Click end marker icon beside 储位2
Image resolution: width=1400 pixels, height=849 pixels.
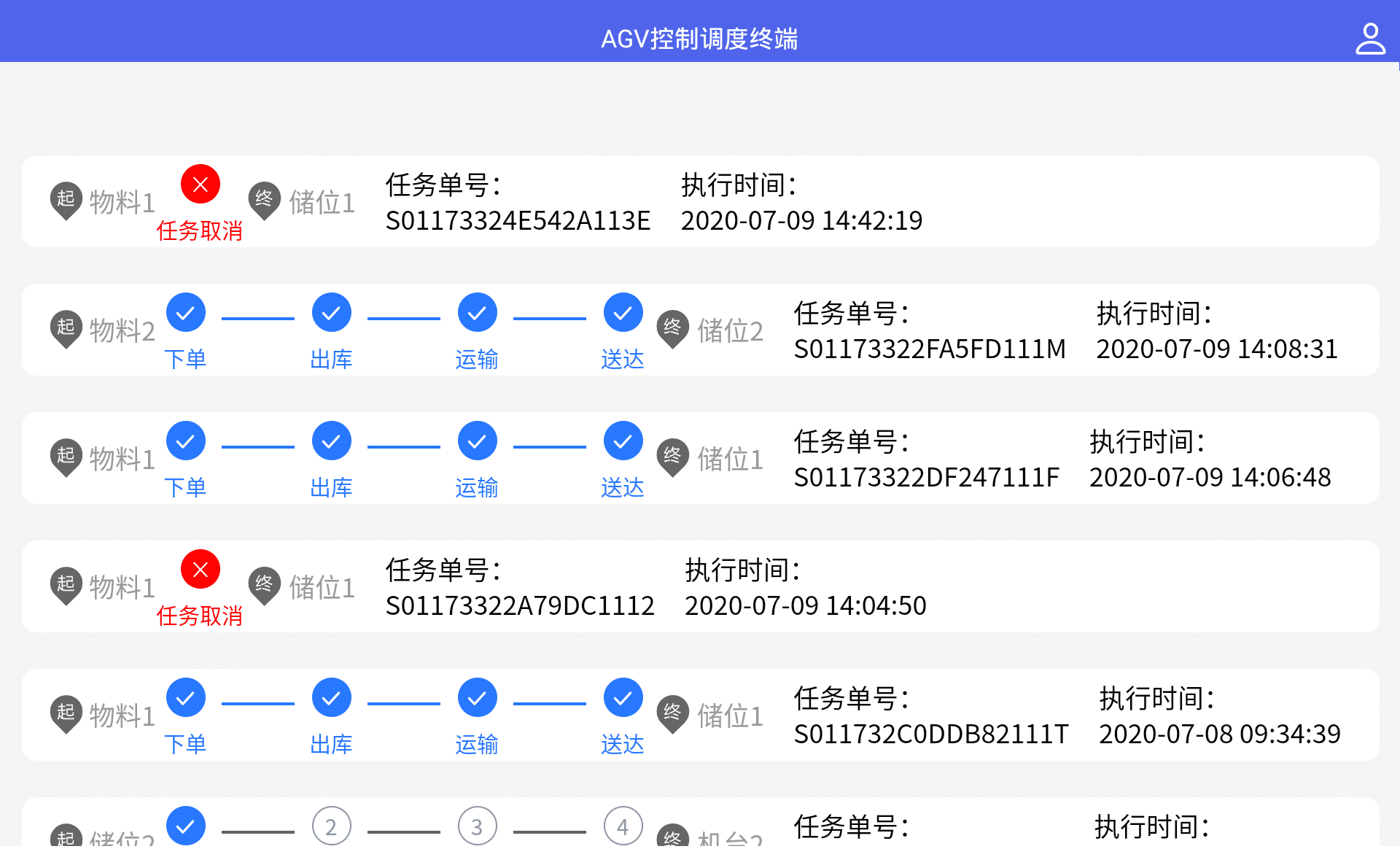(x=672, y=328)
